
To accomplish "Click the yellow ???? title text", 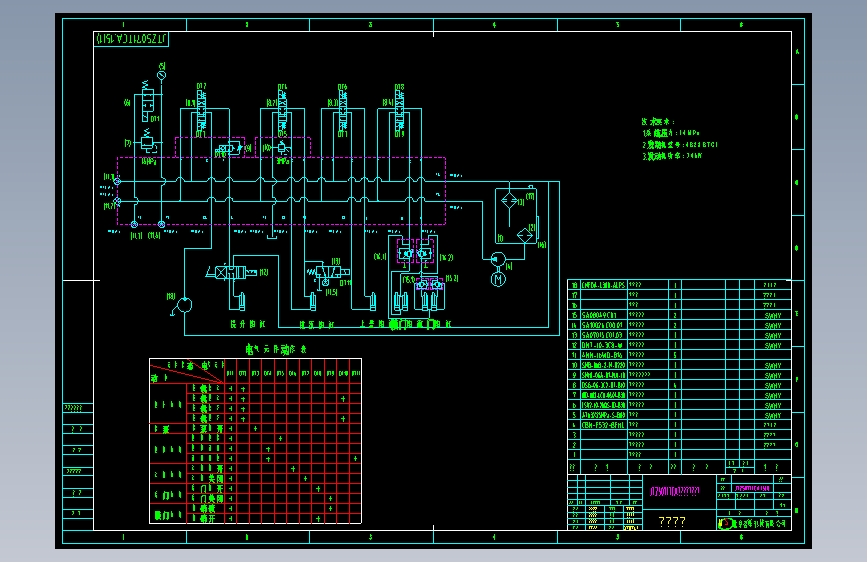I will (x=672, y=522).
